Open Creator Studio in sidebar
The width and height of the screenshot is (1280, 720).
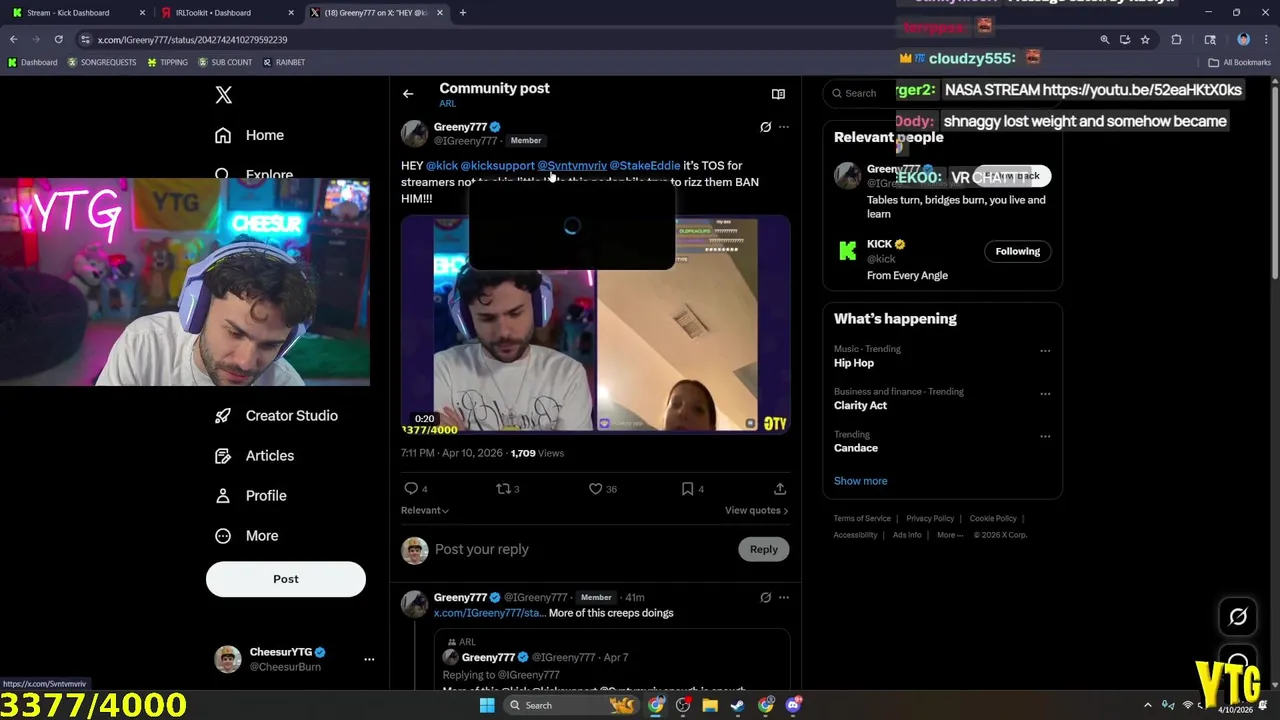pos(277,416)
